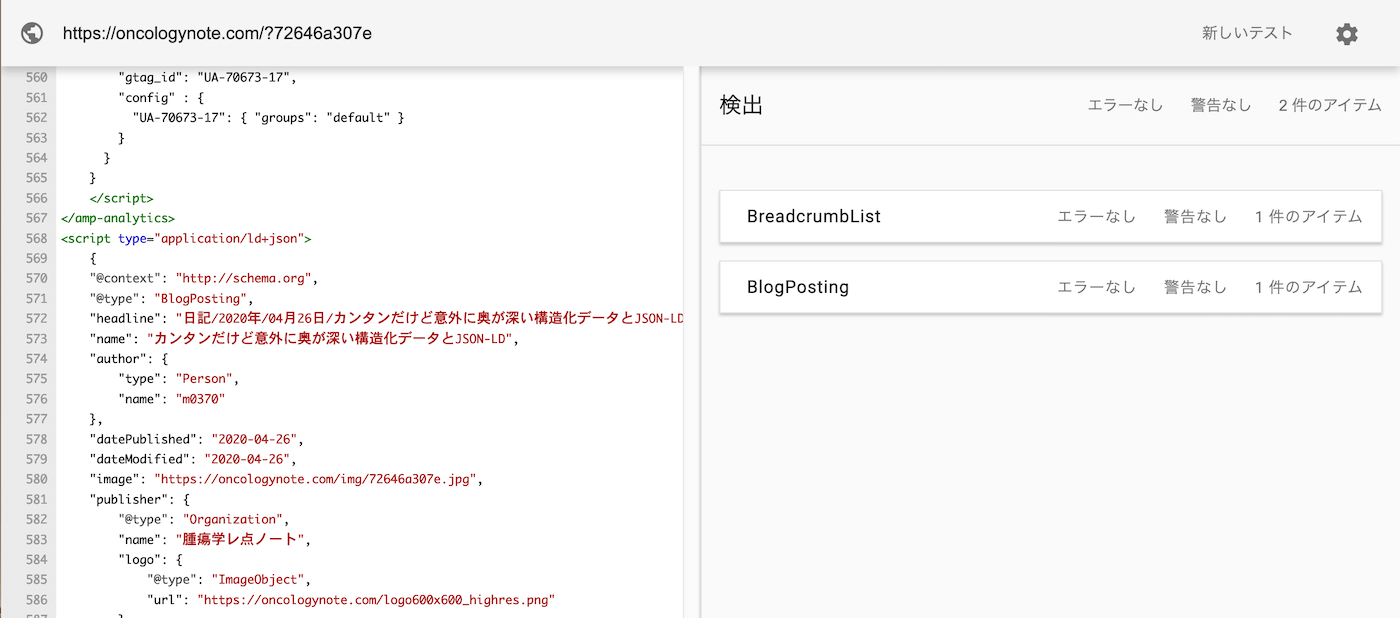Image resolution: width=1400 pixels, height=618 pixels.
Task: Click line number 570 in the code view
Action: (36, 278)
